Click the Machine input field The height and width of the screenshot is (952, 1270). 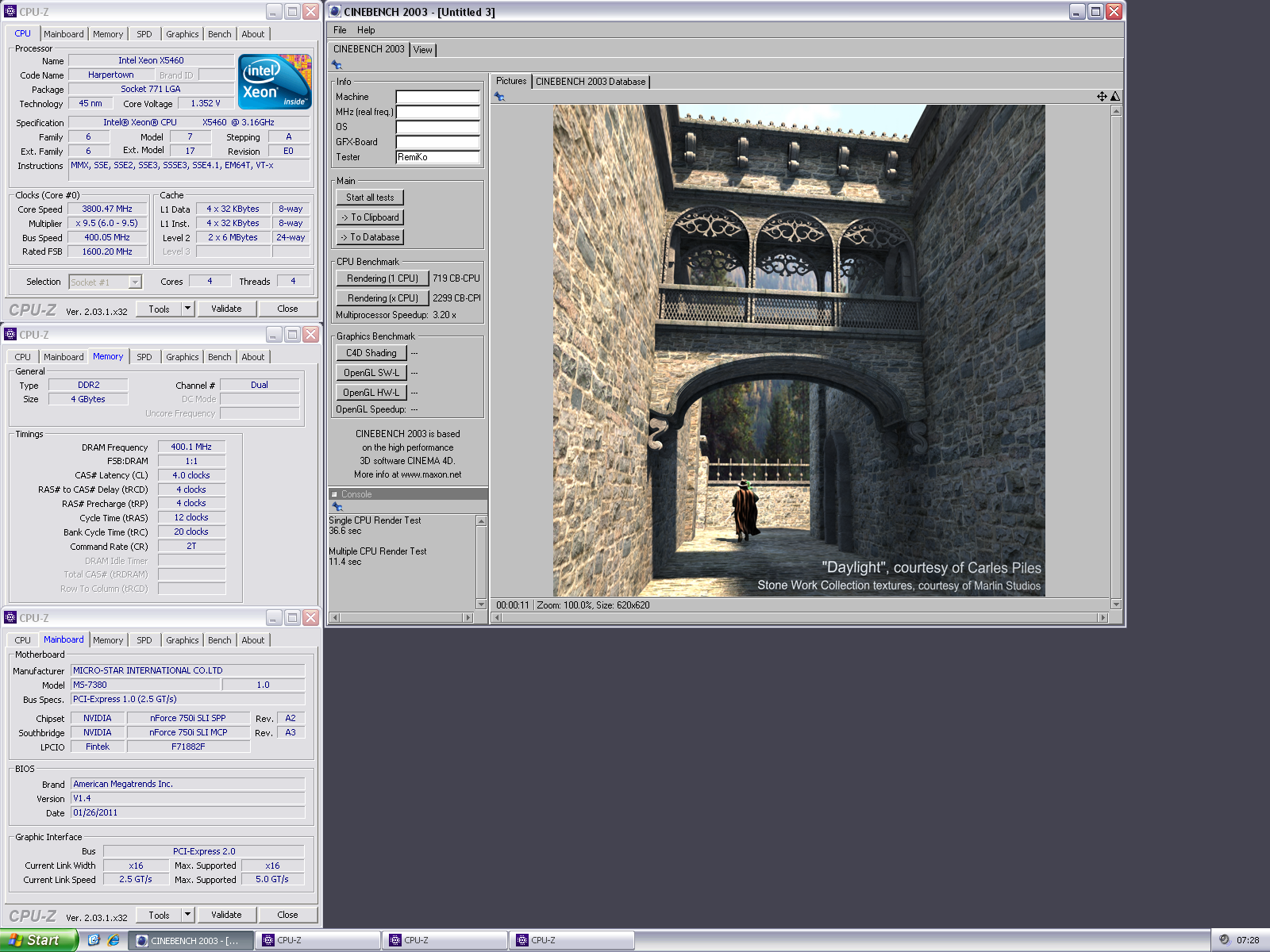coord(437,97)
